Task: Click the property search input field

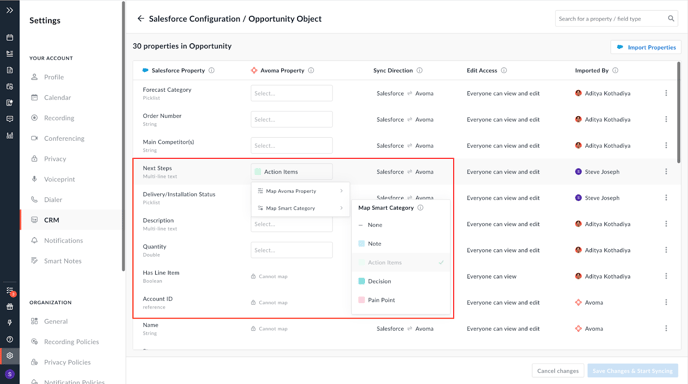Action: [x=611, y=18]
